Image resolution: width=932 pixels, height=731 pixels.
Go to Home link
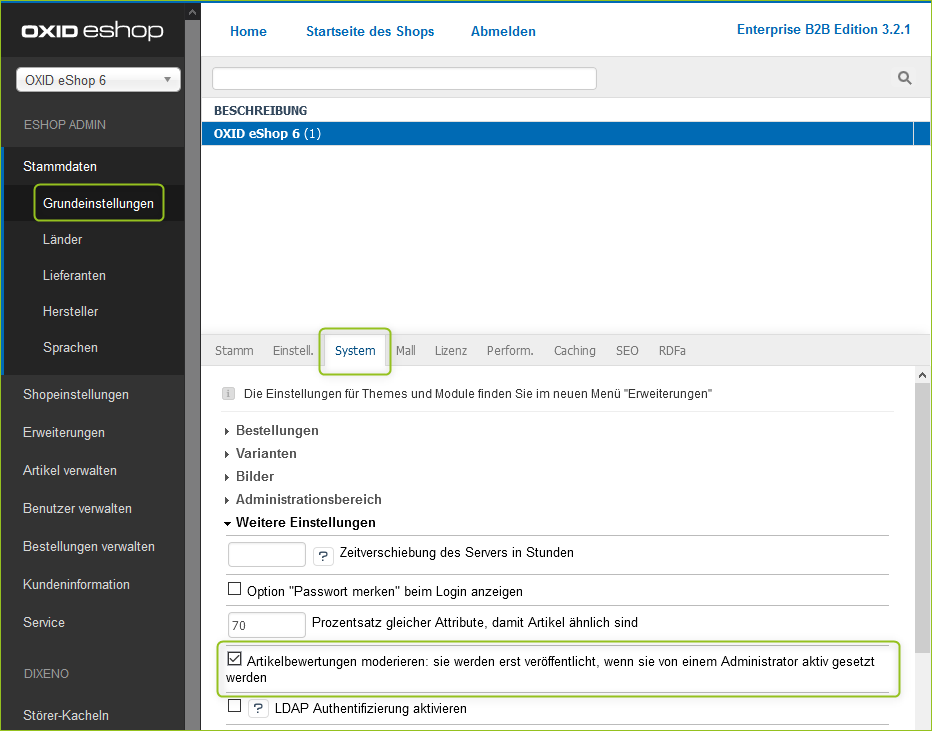(x=248, y=31)
